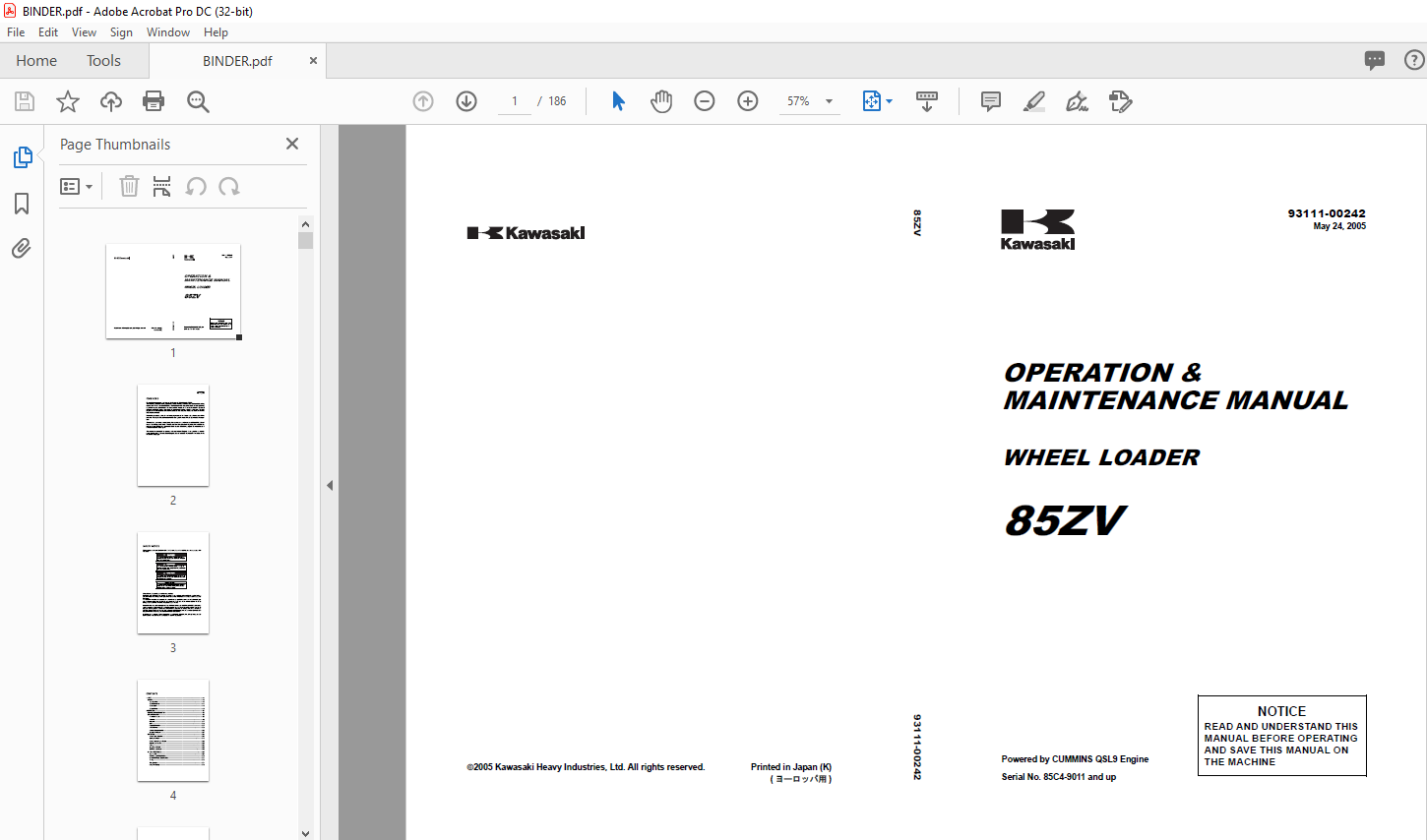
Task: Click the '©2005 Kawasaki Heavy Industries' copyright line
Action: pos(586,767)
